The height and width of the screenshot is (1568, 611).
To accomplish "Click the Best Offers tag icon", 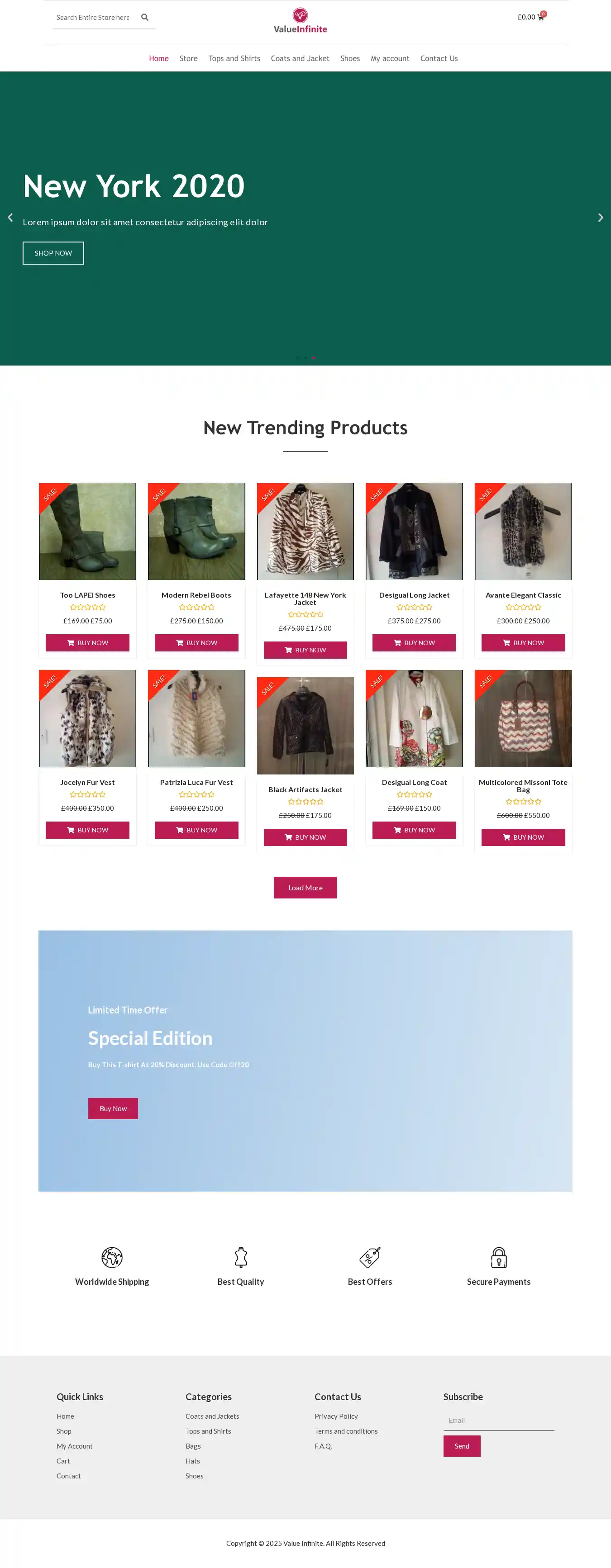I will 370,1257.
